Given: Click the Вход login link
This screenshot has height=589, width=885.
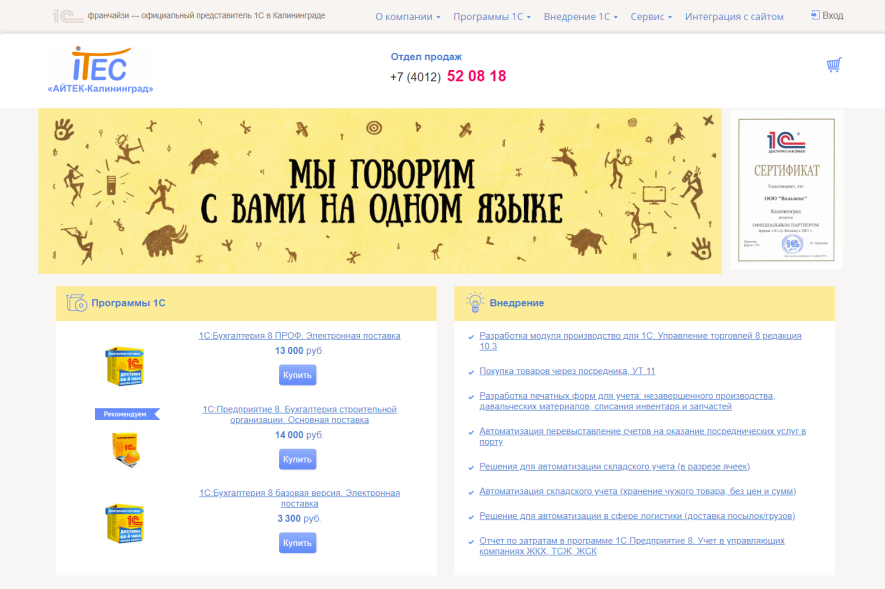Looking at the screenshot, I should pyautogui.click(x=833, y=16).
